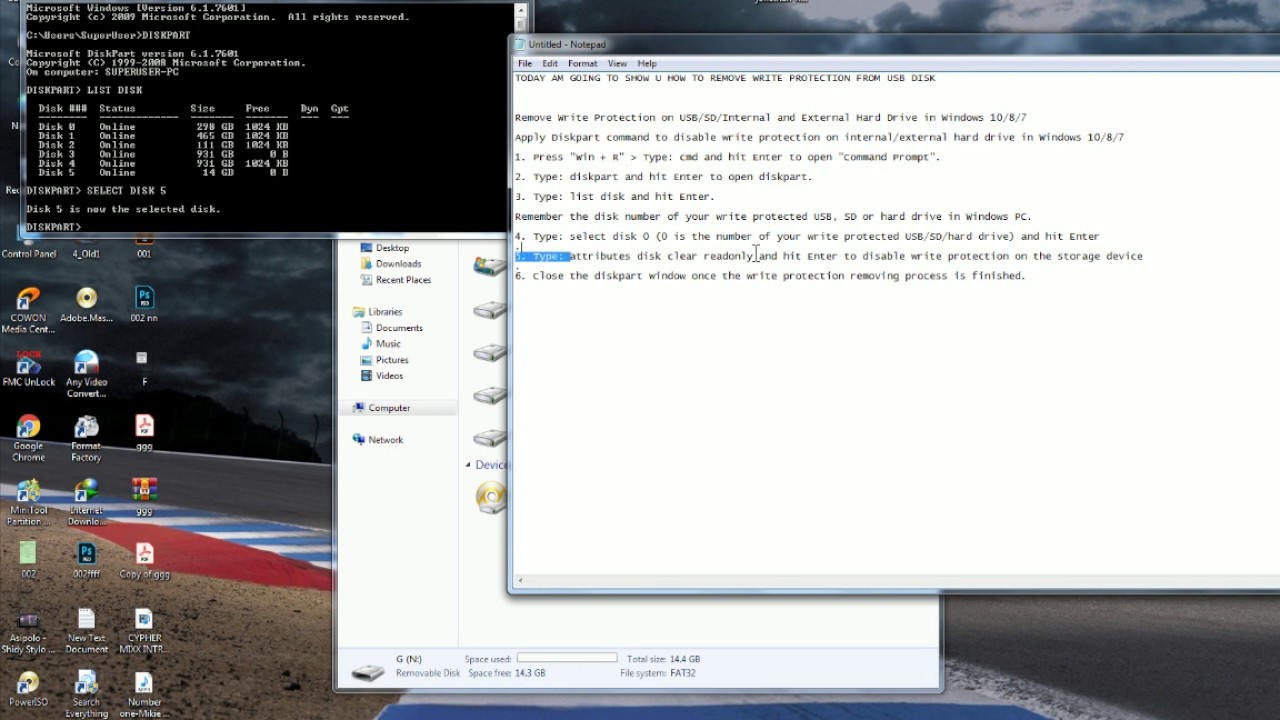Select the 002 nn Photoshop file icon

pyautogui.click(x=144, y=305)
